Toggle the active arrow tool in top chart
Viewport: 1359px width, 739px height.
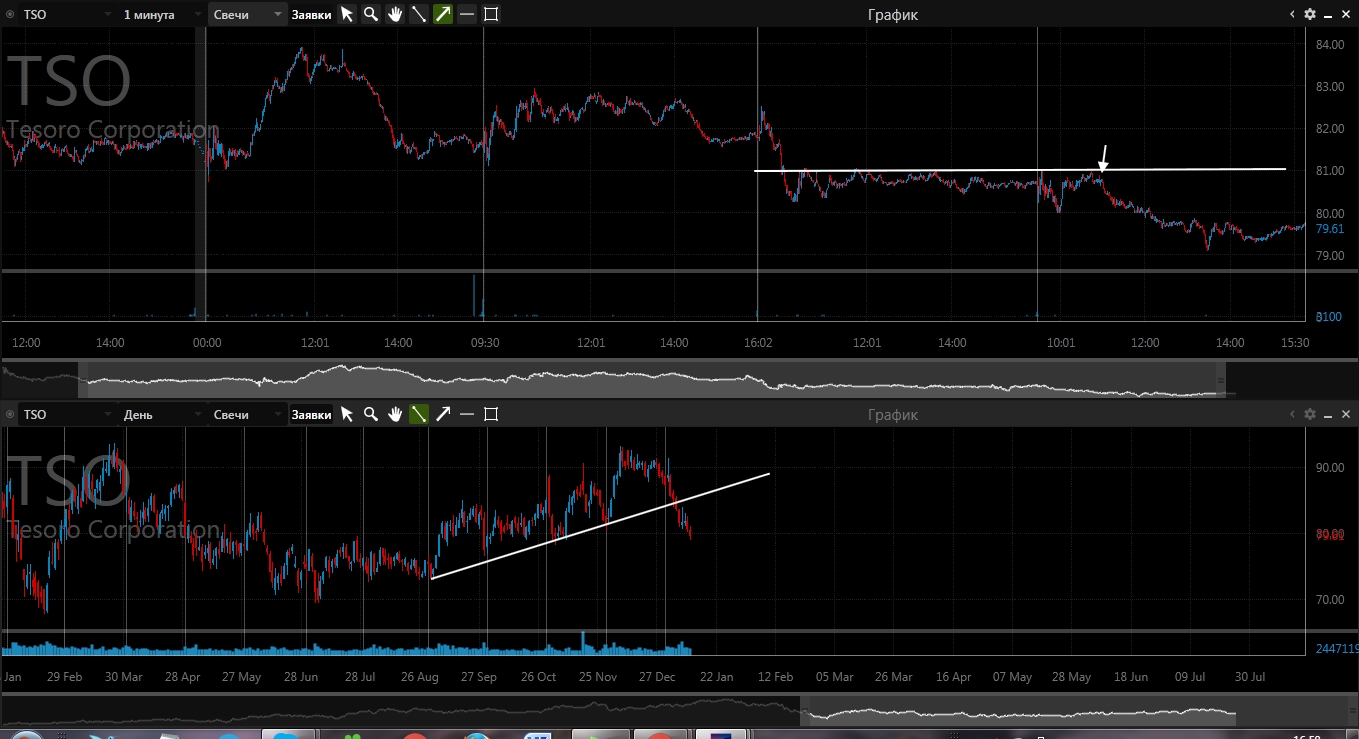click(x=443, y=14)
